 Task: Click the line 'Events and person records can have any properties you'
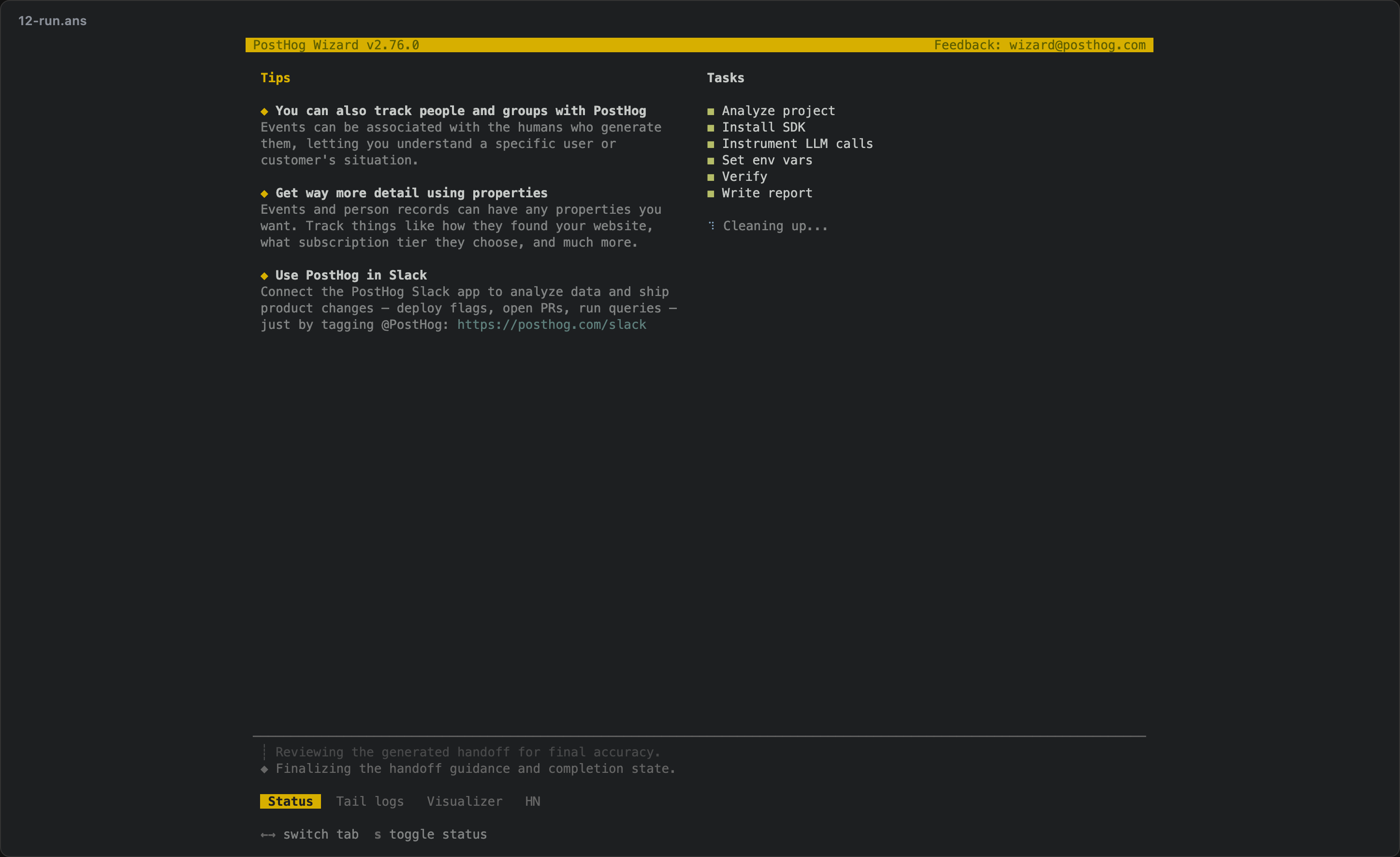pos(461,210)
